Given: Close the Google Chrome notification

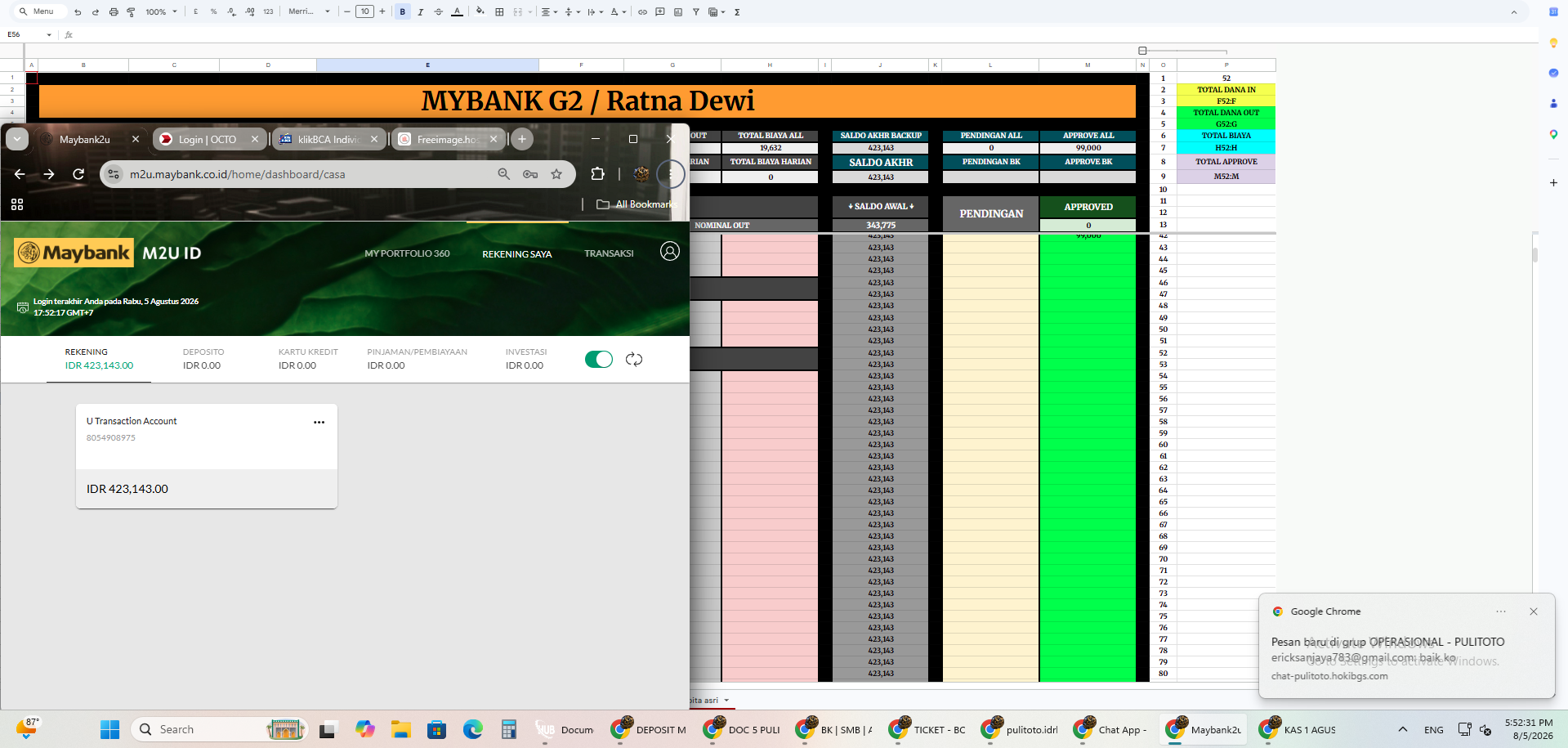Looking at the screenshot, I should click(1534, 611).
